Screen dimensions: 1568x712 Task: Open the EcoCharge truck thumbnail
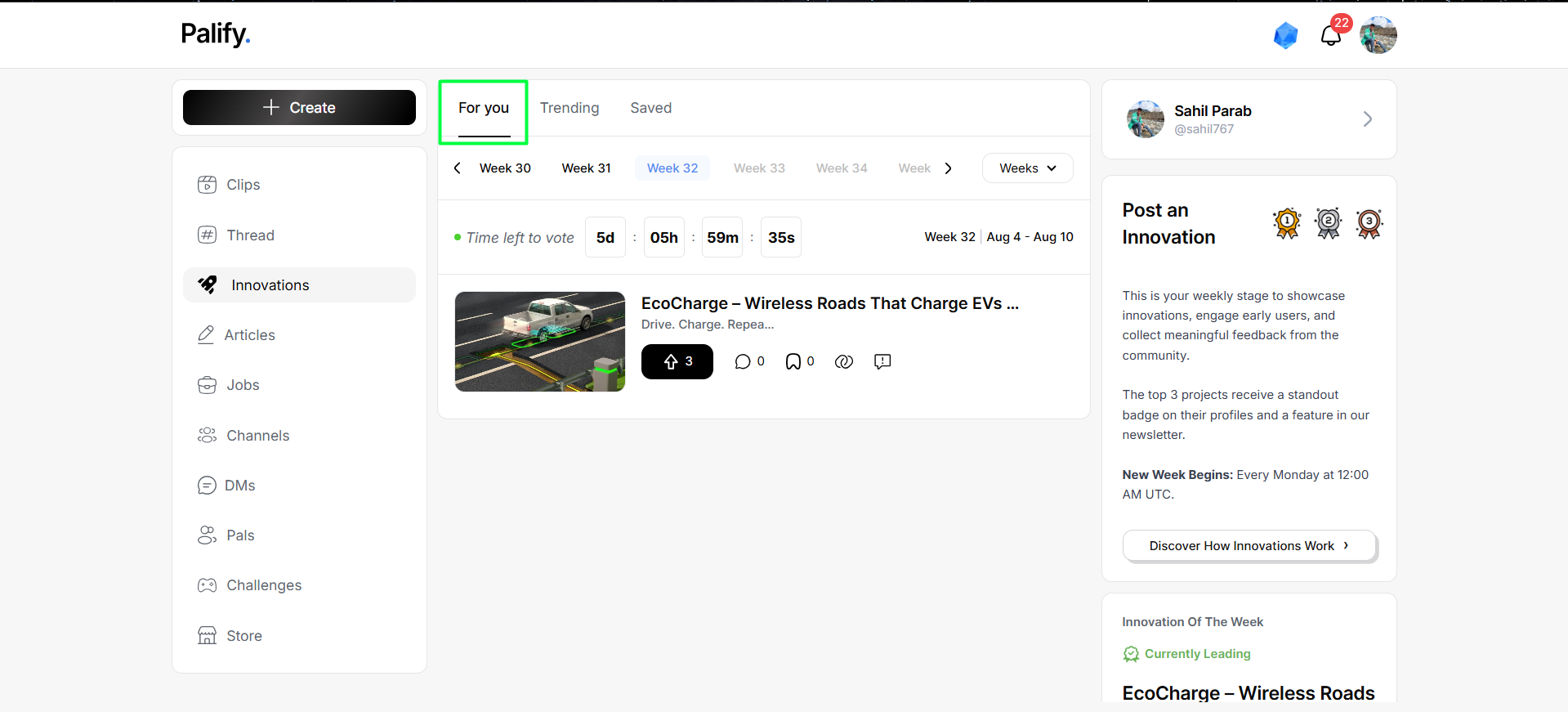pos(540,342)
